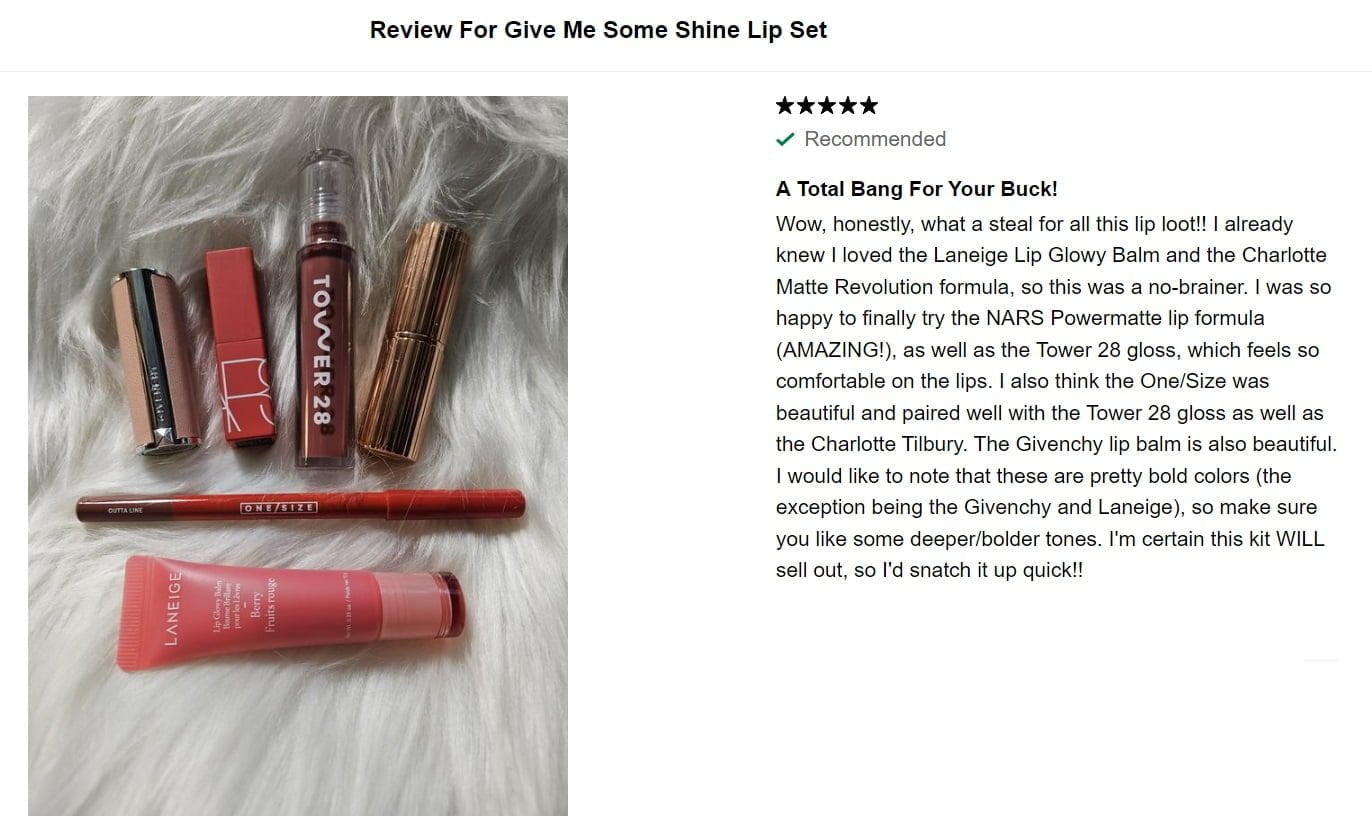This screenshot has width=1372, height=840.
Task: Click the first star in the rating
Action: pos(785,105)
